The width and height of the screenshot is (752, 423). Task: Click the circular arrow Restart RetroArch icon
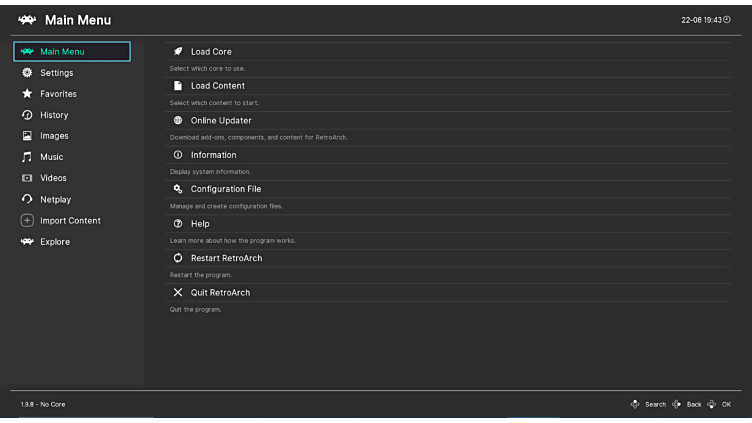click(178, 258)
